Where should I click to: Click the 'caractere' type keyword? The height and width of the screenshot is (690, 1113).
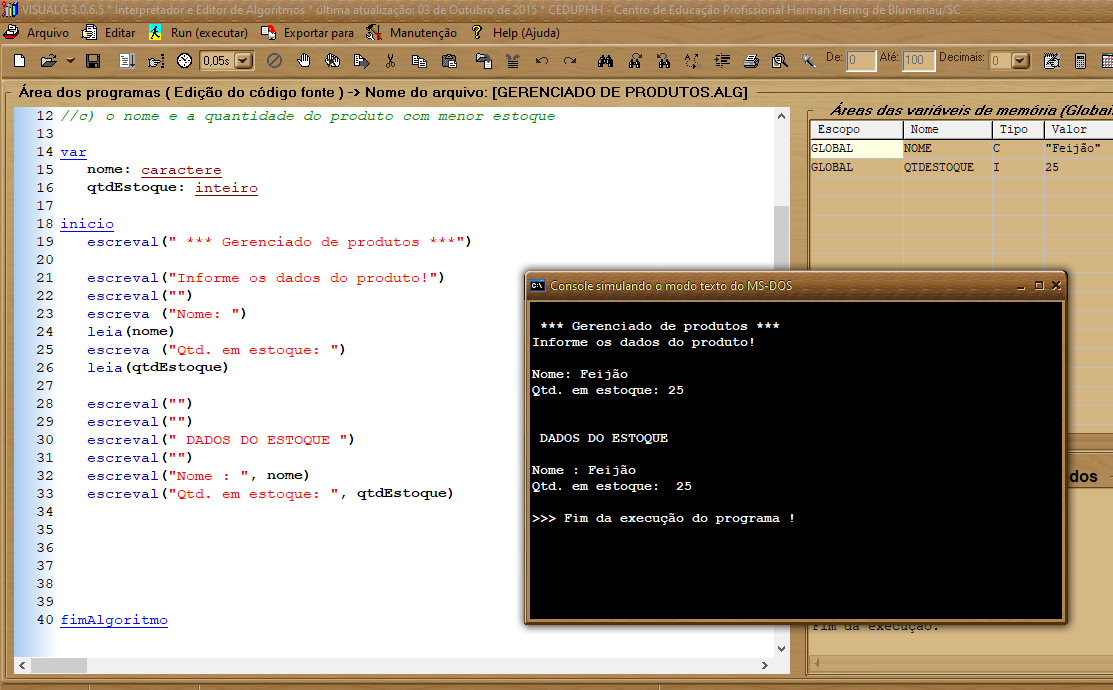click(181, 170)
